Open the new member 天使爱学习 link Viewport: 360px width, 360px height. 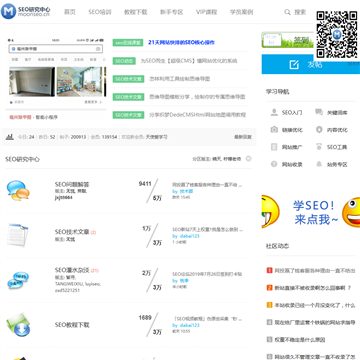tap(156, 137)
